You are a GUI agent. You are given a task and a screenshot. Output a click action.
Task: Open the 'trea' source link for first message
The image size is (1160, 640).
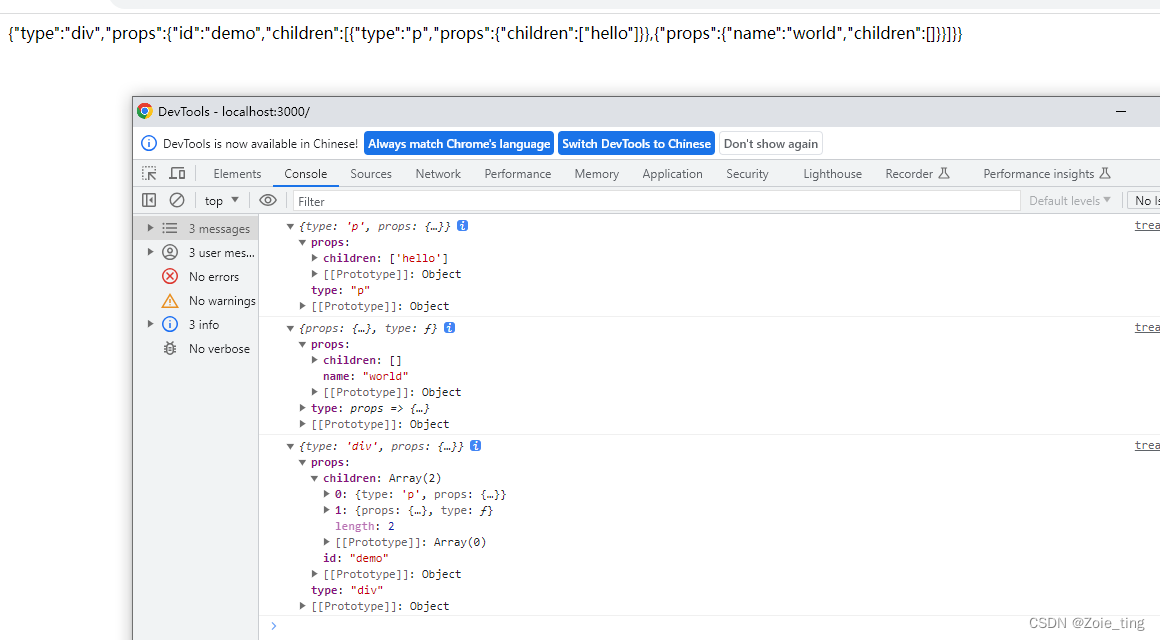[1146, 225]
